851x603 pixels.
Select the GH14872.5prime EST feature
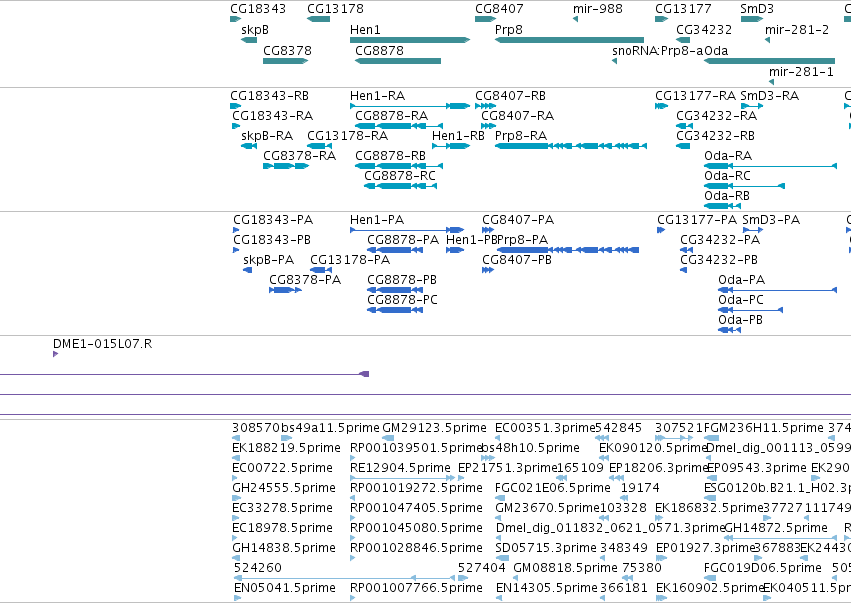coord(780,538)
